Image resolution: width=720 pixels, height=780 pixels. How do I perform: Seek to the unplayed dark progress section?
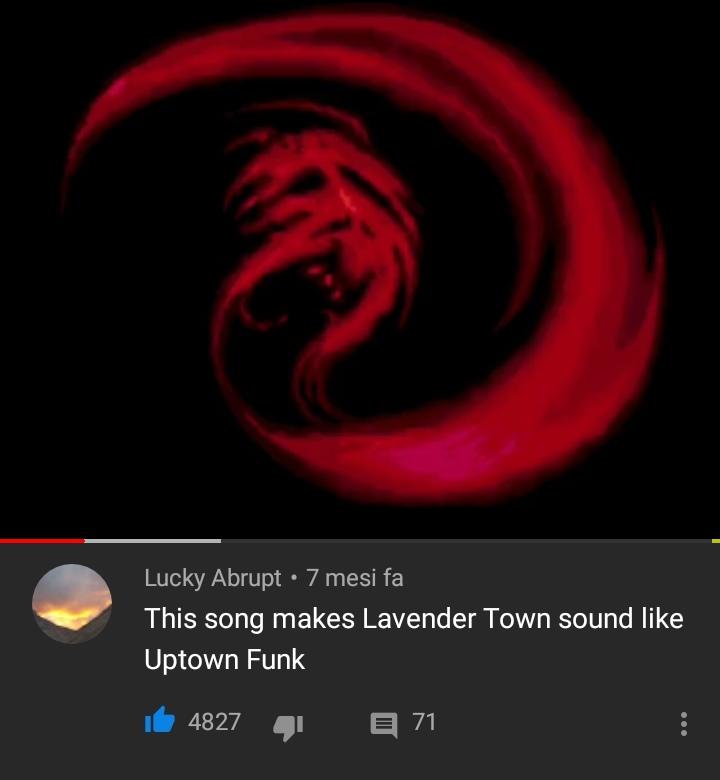point(466,541)
